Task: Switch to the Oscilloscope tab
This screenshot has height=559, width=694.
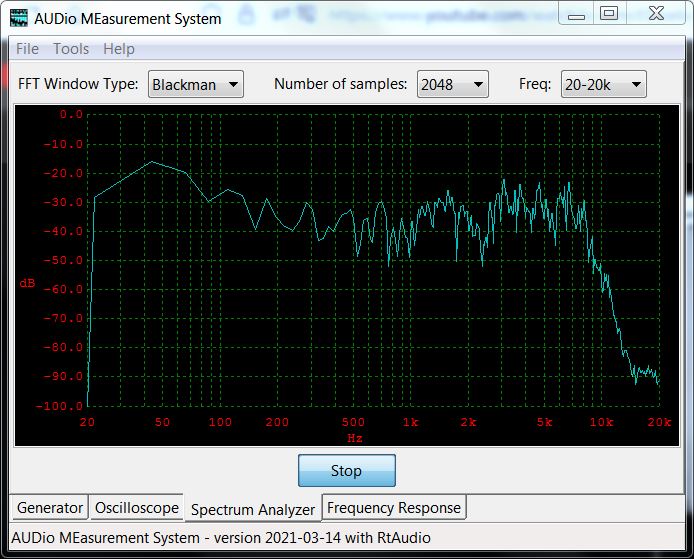Action: point(137,508)
